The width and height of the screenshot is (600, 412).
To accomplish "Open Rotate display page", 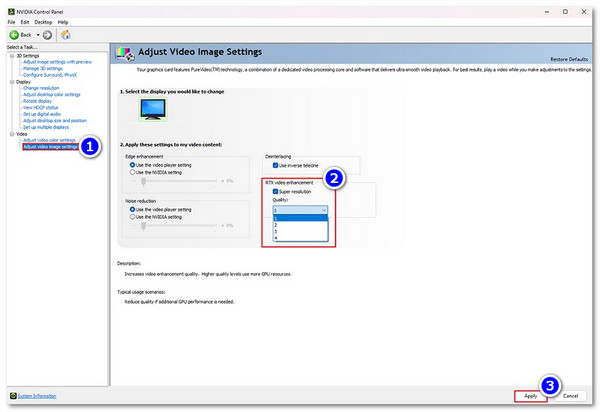I will pyautogui.click(x=37, y=101).
